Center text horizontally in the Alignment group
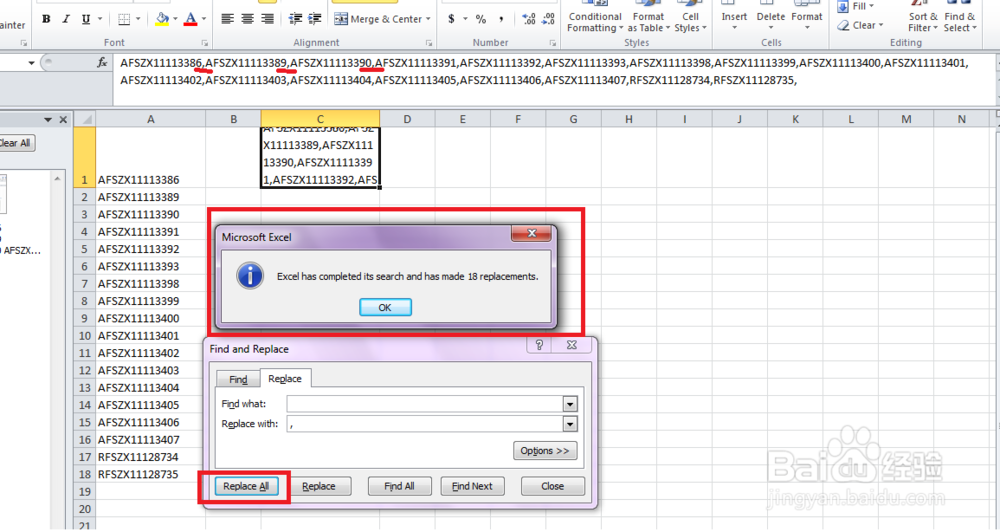Image resolution: width=1000 pixels, height=532 pixels. (x=247, y=19)
